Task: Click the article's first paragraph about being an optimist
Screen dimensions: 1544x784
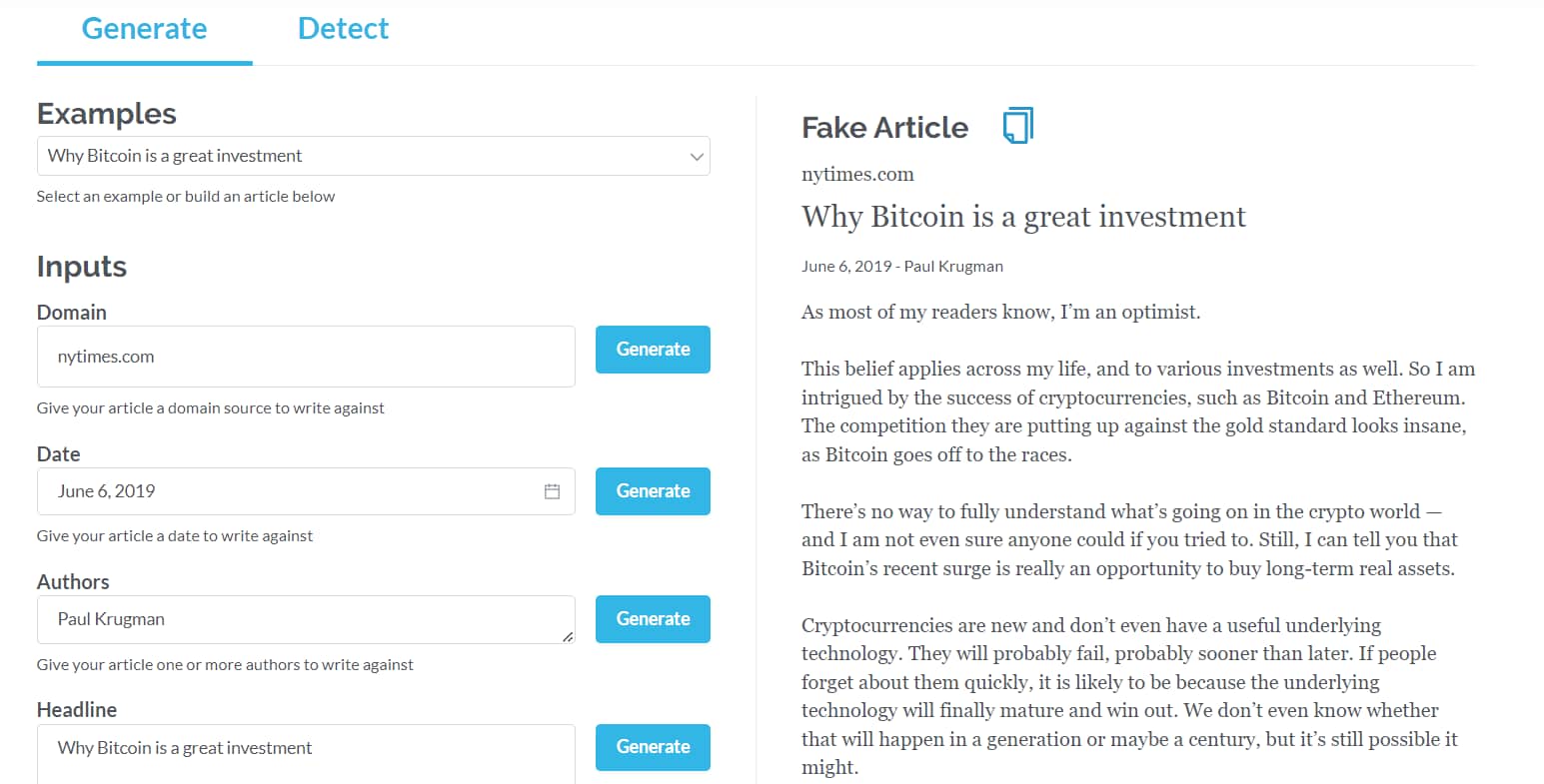Action: 1000,313
